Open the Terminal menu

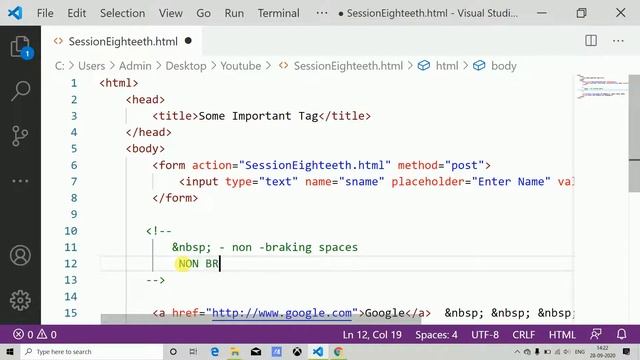coord(278,13)
